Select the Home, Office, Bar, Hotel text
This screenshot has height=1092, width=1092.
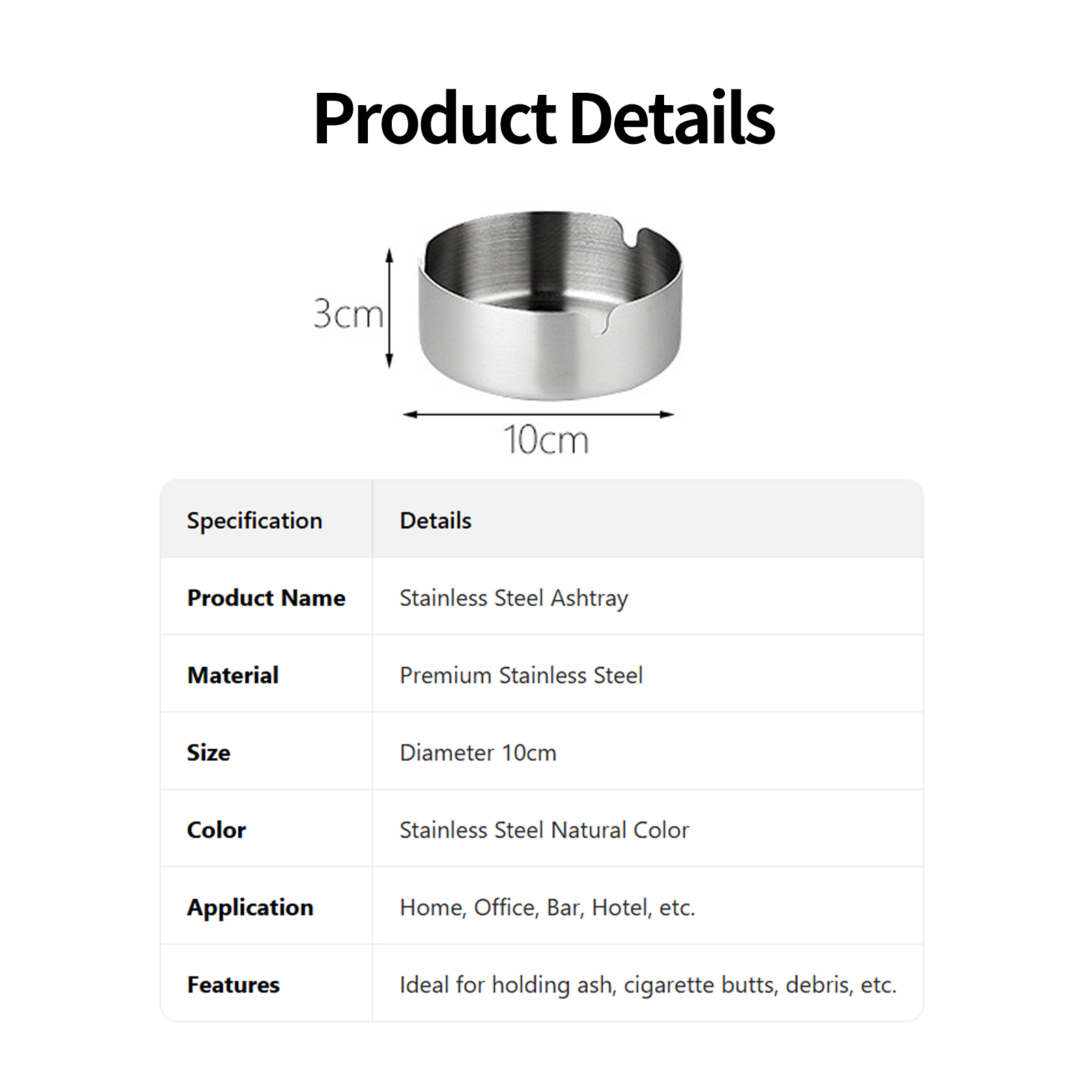(547, 908)
